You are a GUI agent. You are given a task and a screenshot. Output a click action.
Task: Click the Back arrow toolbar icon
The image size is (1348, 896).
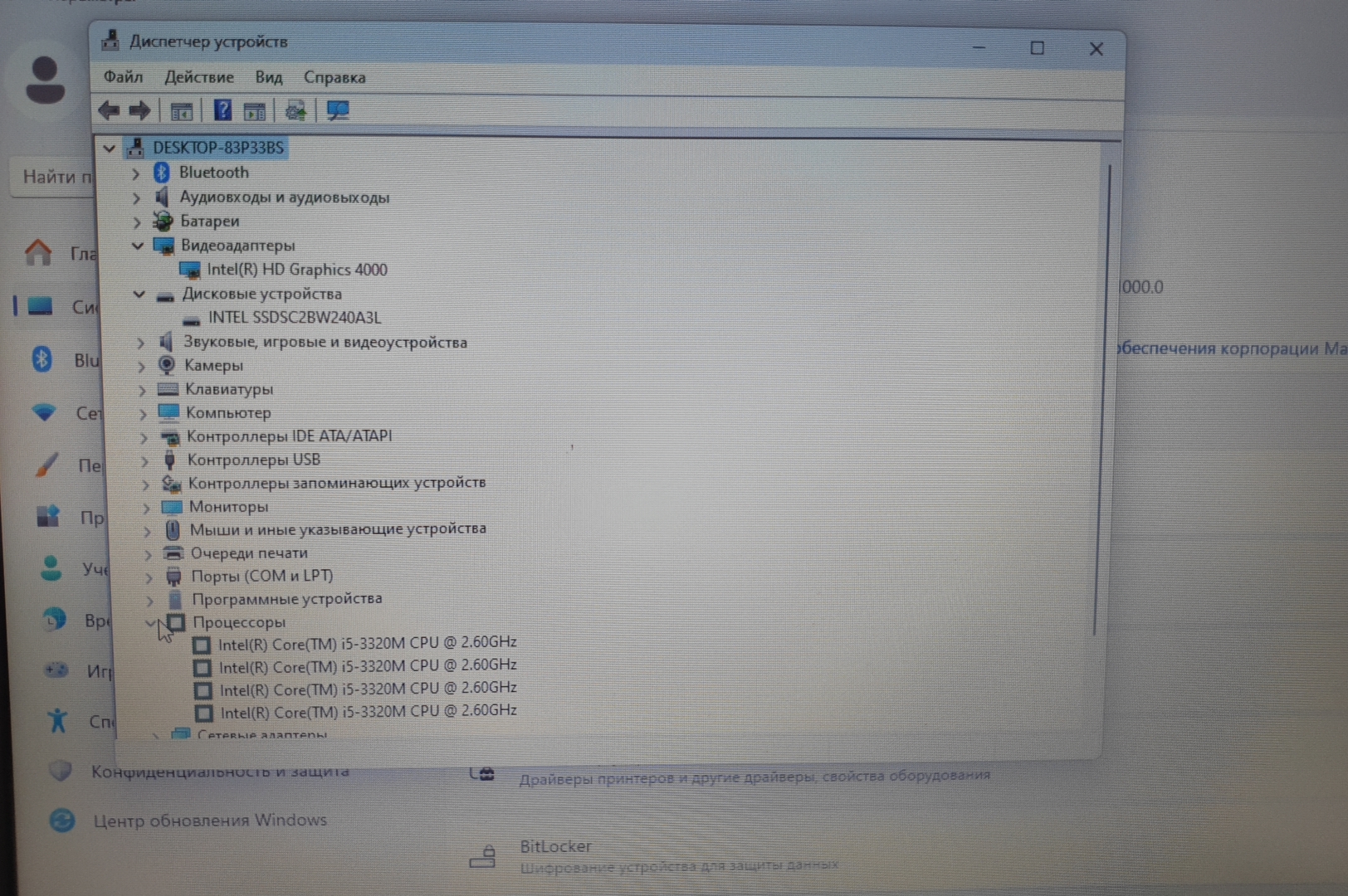coord(109,110)
